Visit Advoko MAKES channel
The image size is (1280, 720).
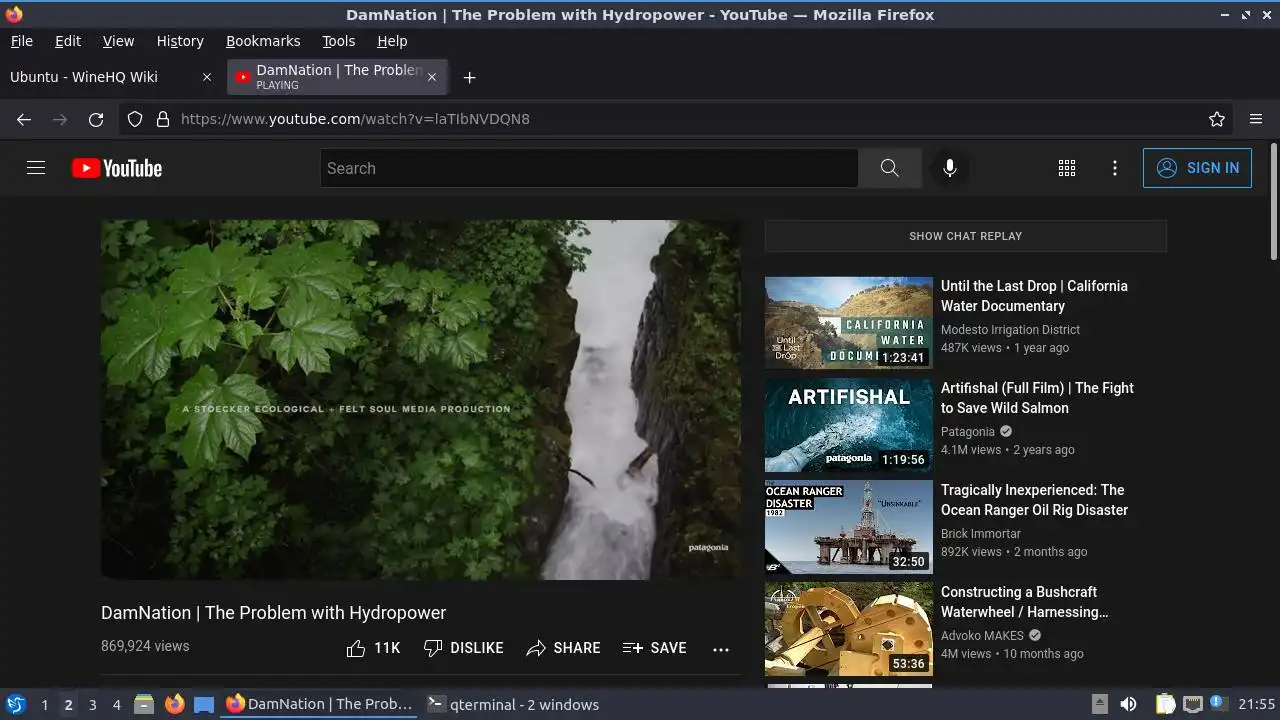[x=983, y=636]
